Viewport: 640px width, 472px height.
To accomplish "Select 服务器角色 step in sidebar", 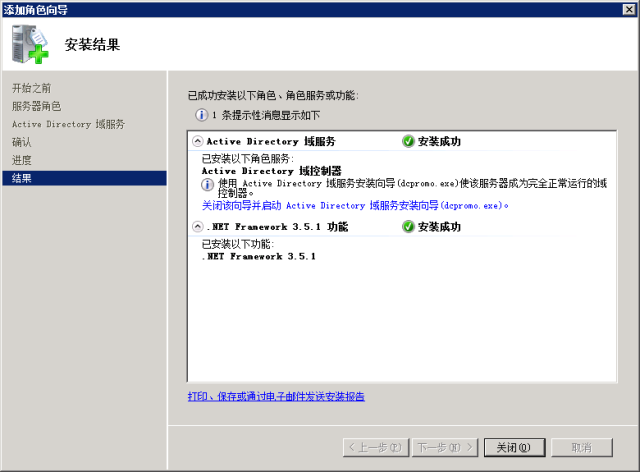I will click(x=36, y=106).
